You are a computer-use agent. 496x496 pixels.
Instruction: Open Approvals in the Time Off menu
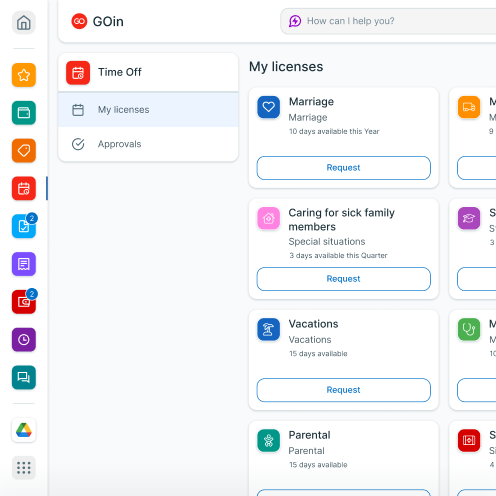pyautogui.click(x=148, y=144)
